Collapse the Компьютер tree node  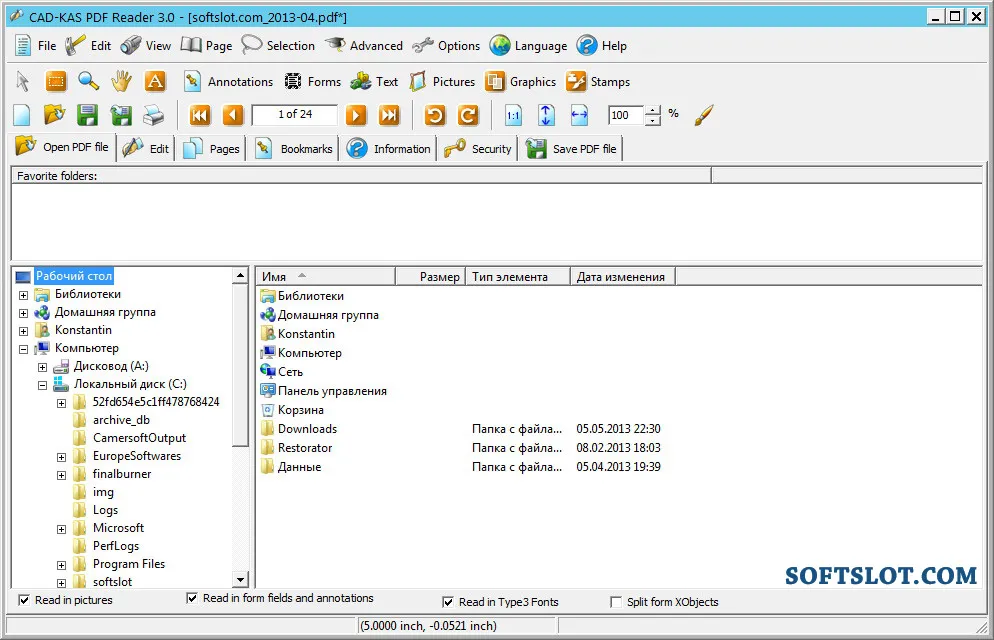pos(23,349)
